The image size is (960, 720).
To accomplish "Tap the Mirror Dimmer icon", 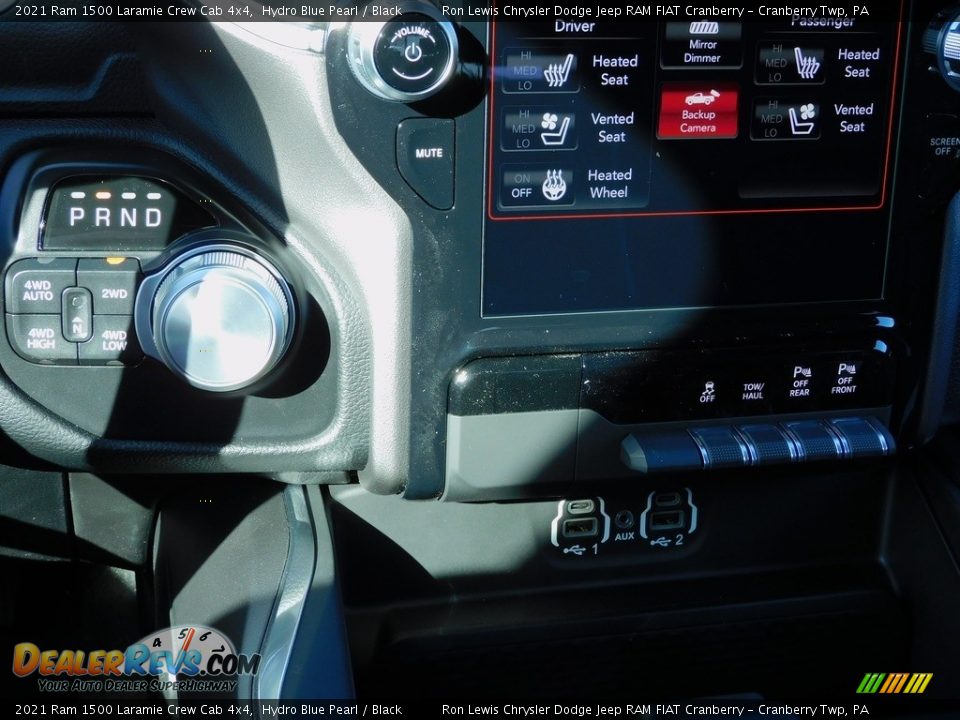I will click(x=702, y=42).
